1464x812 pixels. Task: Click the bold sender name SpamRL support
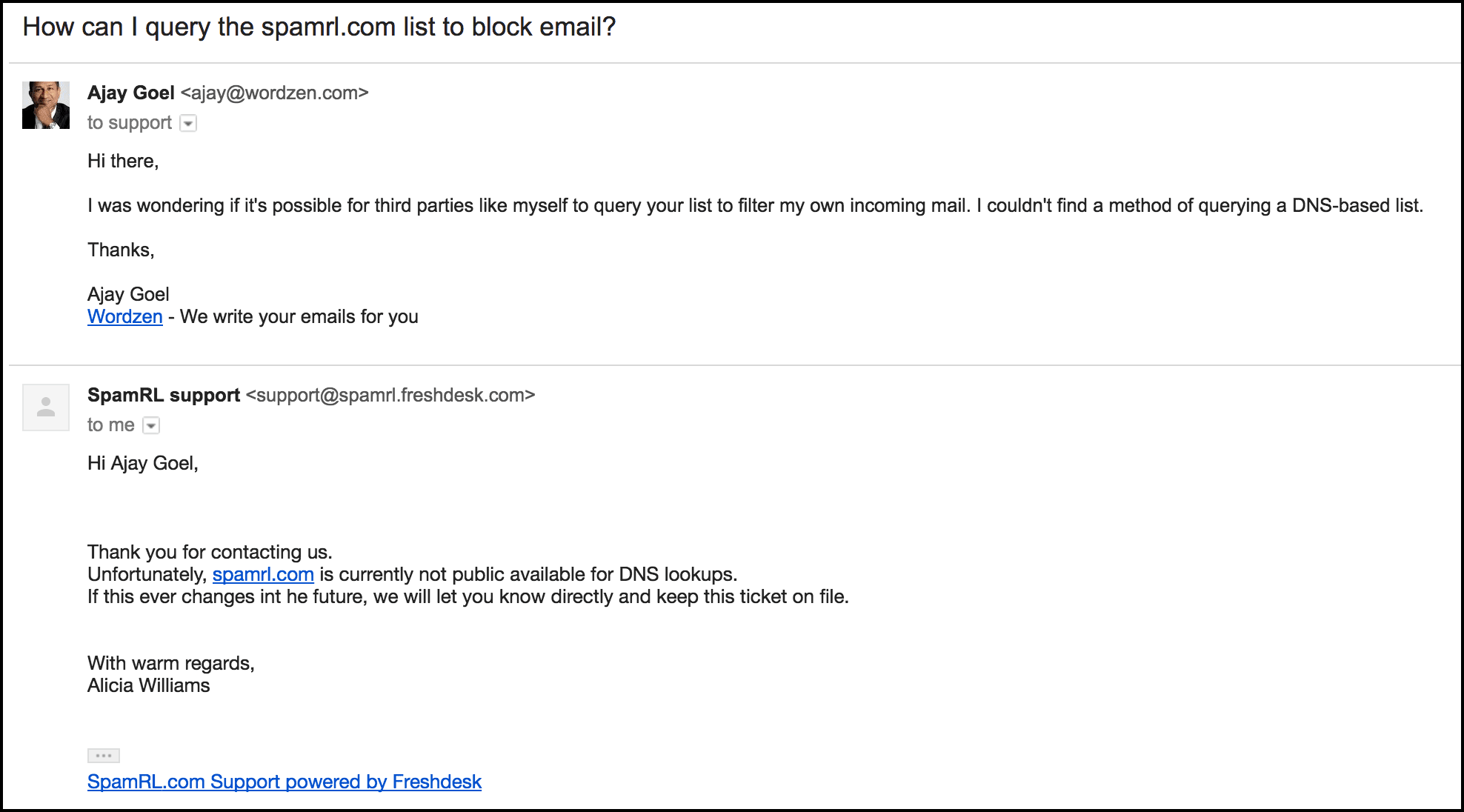pos(164,396)
